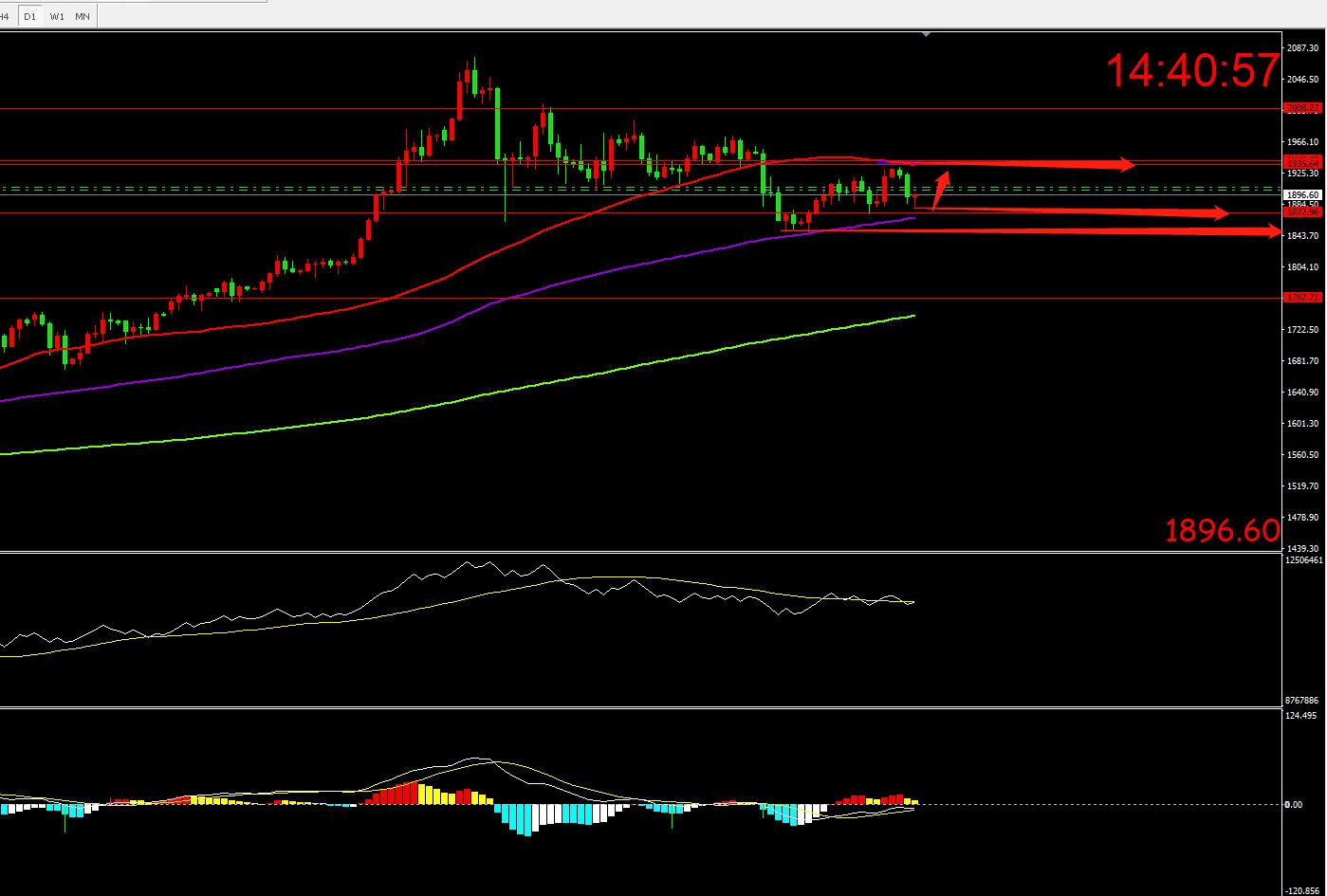Select the short upward-pointing red arrow
Viewport: 1327px width, 896px height.
coord(939,191)
